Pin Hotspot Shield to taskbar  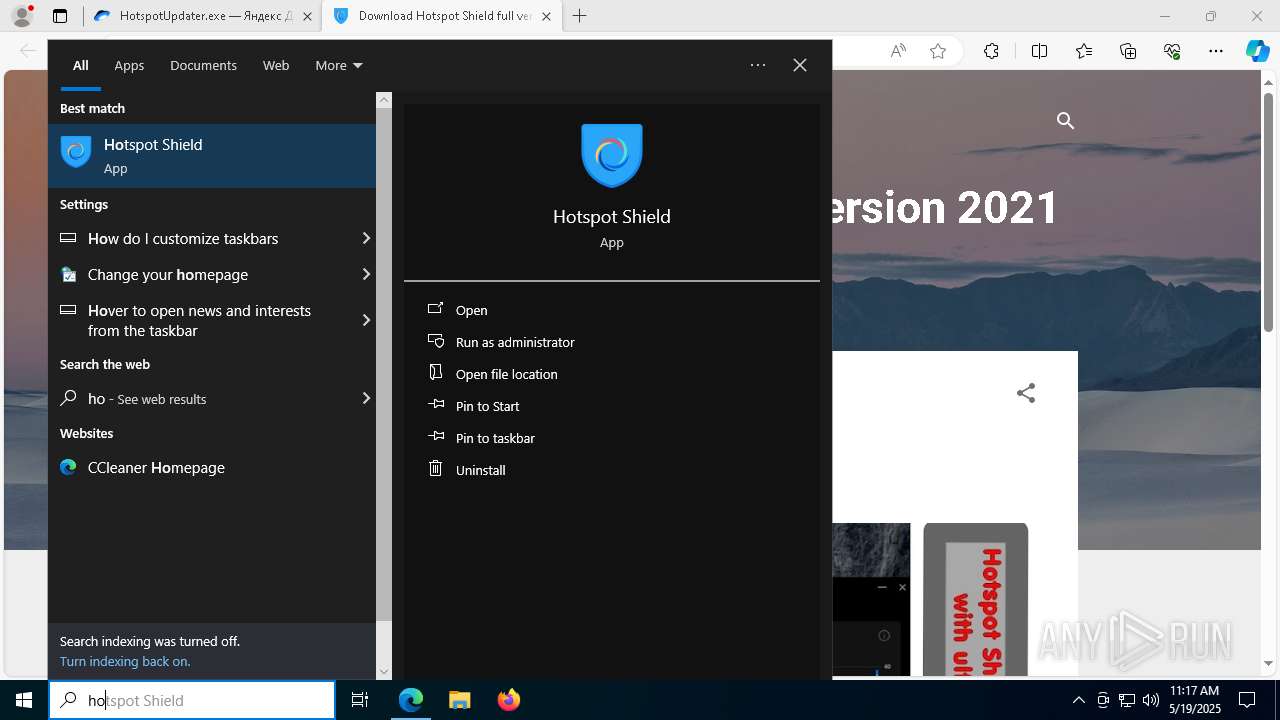coord(495,438)
